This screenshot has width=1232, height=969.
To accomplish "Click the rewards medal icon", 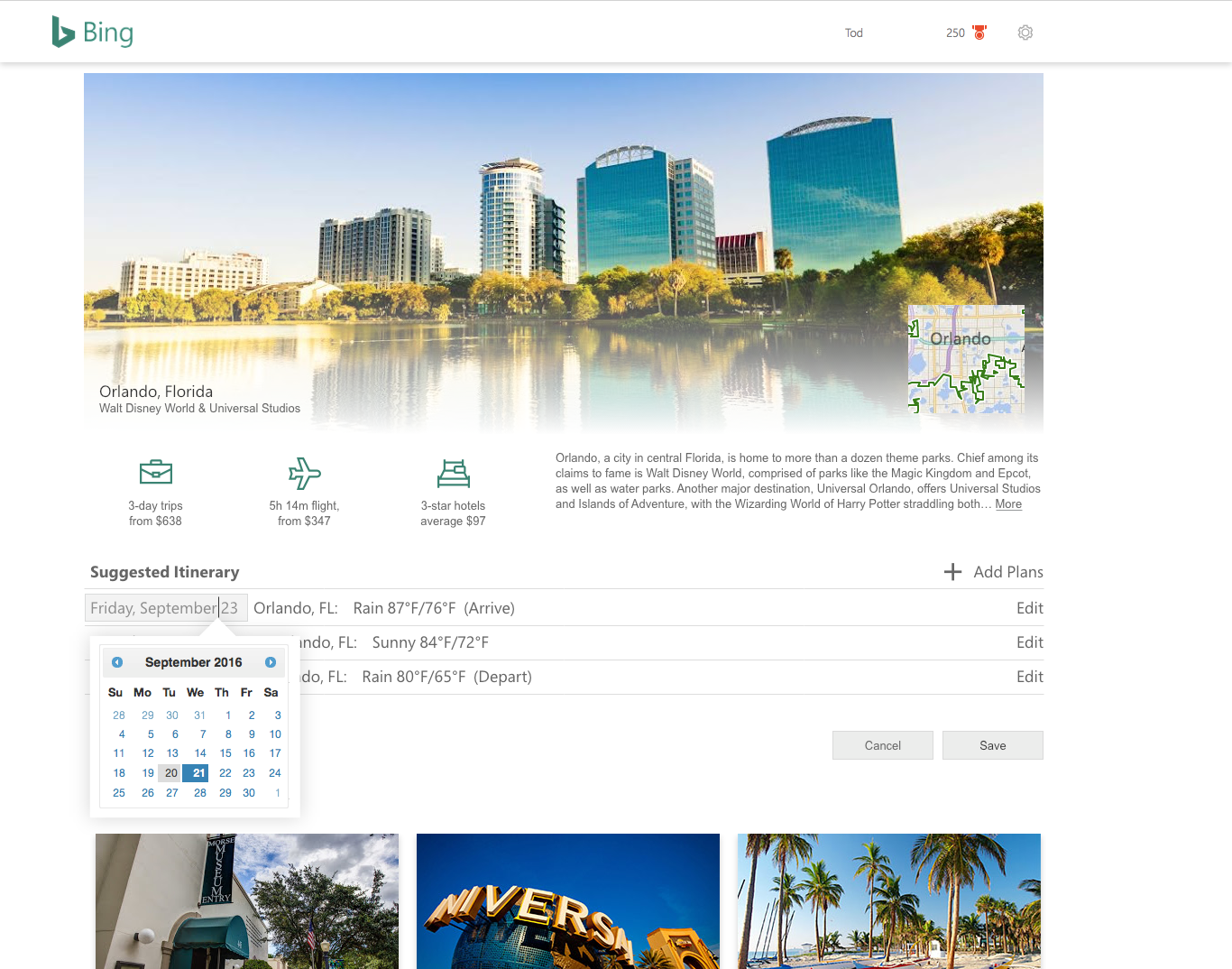I will click(979, 32).
